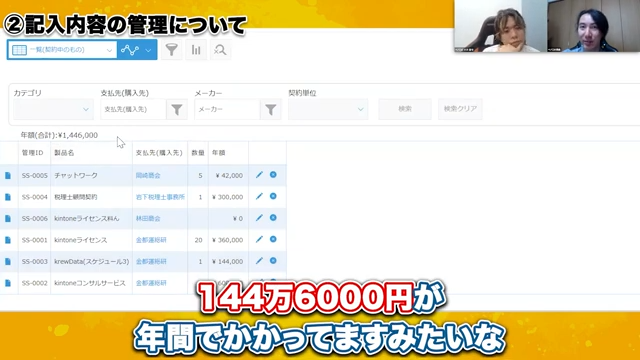The width and height of the screenshot is (640, 360).
Task: Click the ¥ 42,000 amount cell
Action: (x=229, y=176)
